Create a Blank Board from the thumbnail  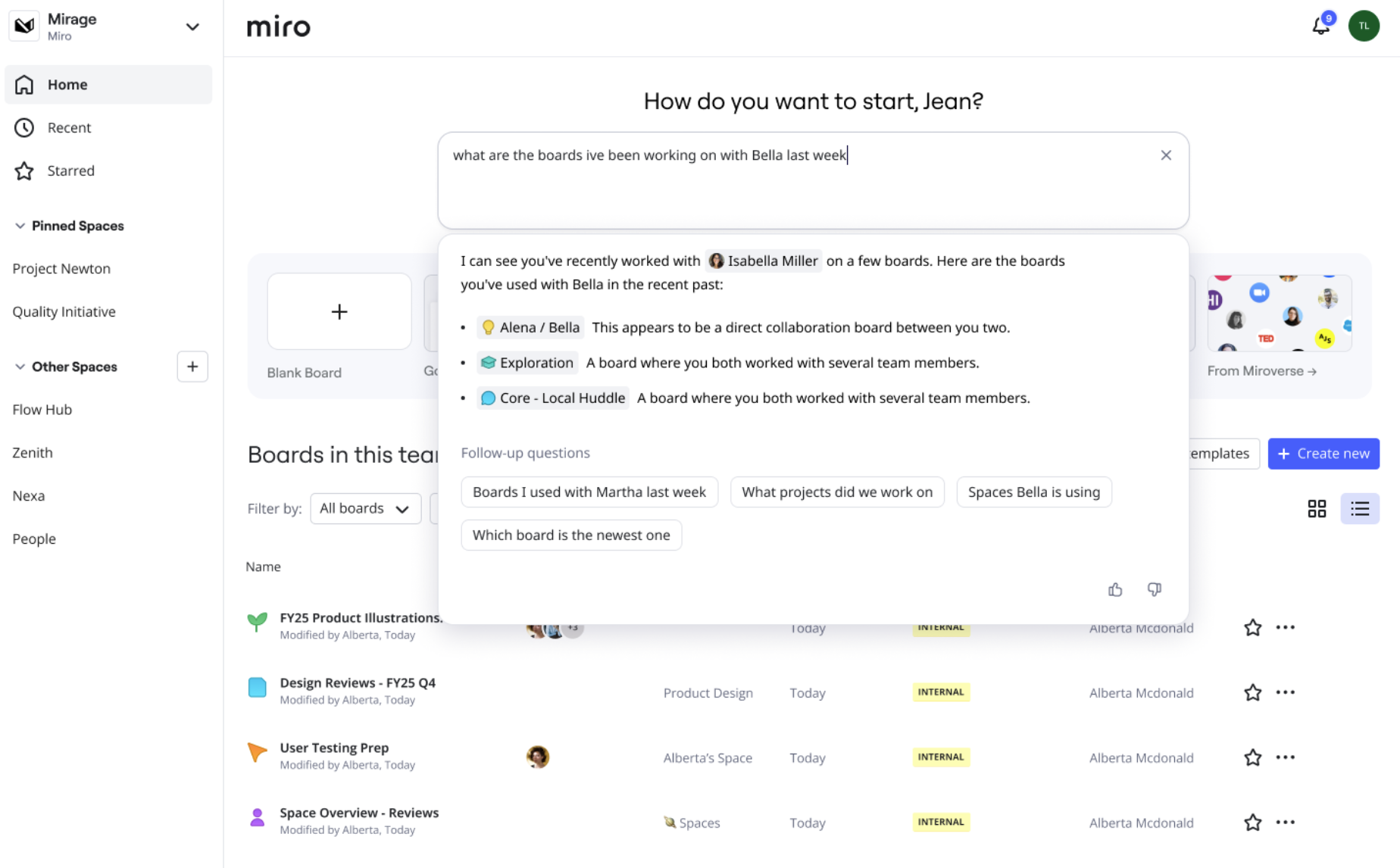[339, 312]
